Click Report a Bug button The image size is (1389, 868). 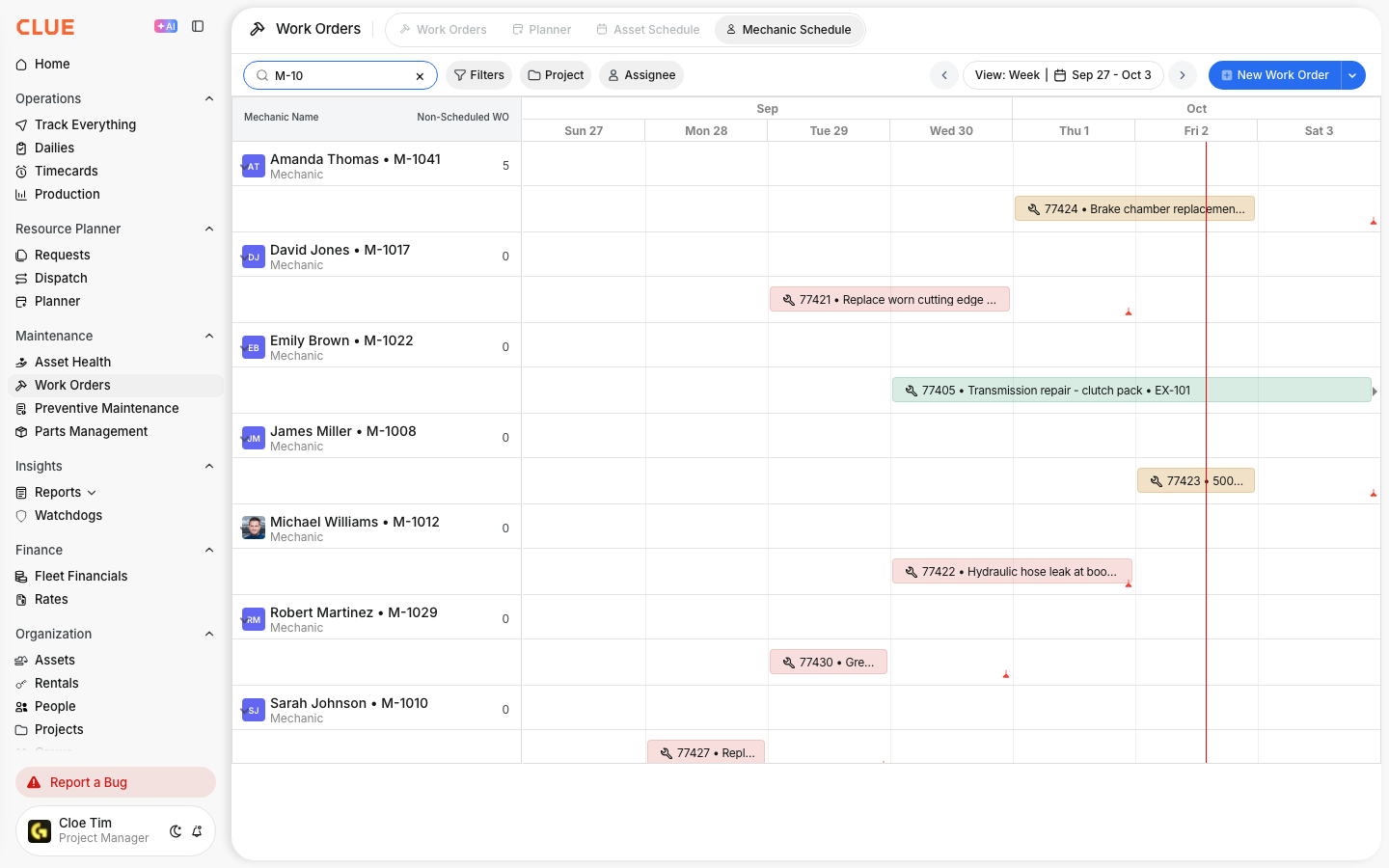coord(116,782)
